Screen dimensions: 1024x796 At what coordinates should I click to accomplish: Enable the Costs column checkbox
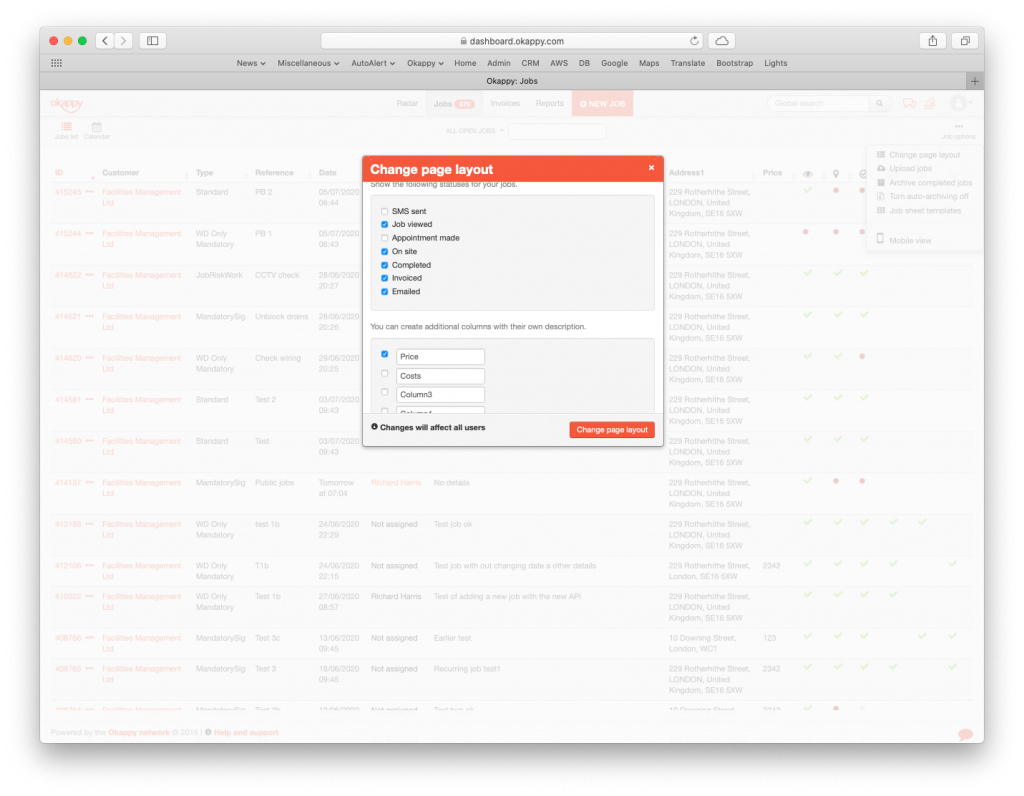(x=385, y=374)
